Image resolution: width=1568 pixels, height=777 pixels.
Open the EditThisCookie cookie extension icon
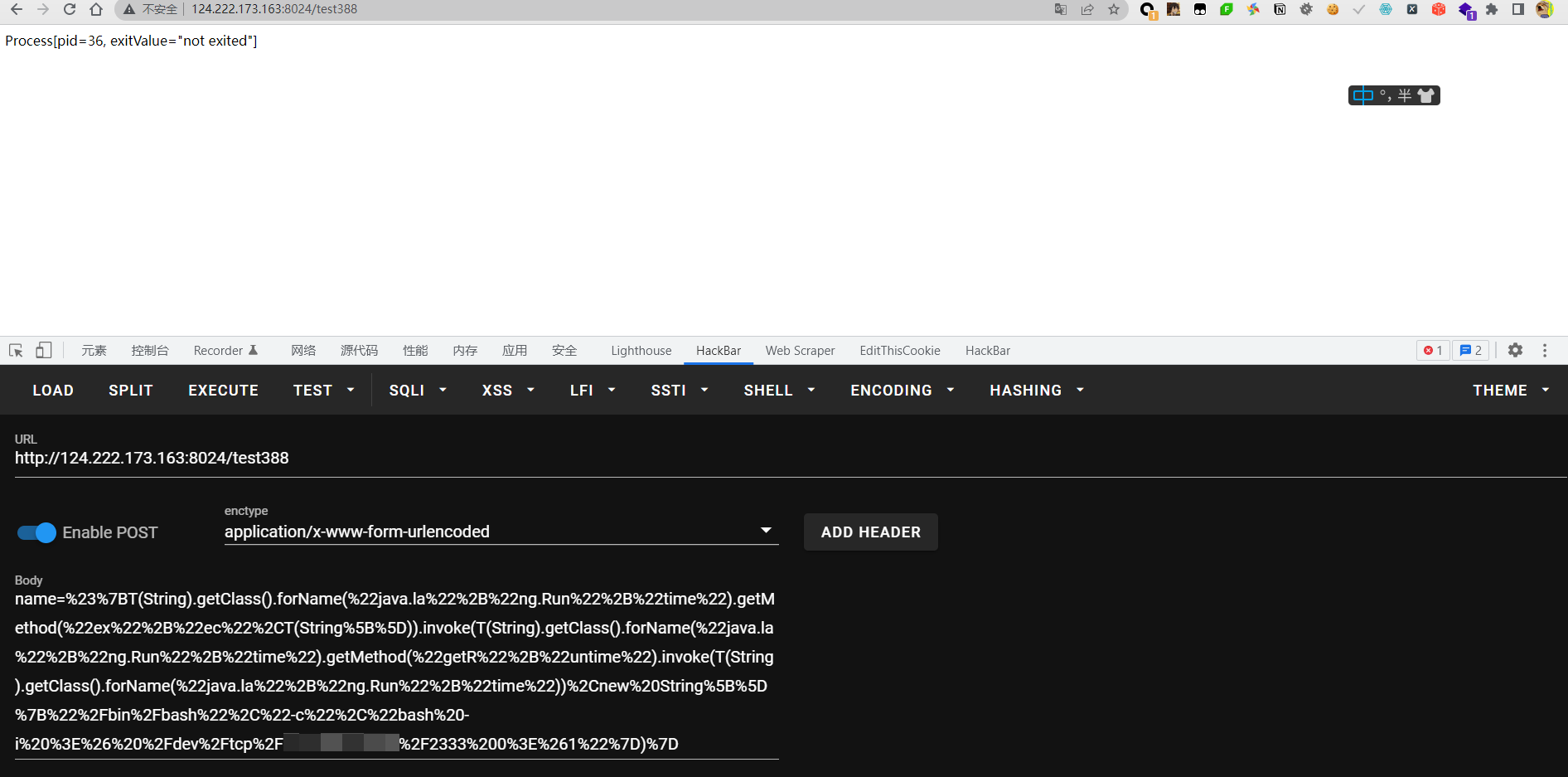pos(1333,9)
